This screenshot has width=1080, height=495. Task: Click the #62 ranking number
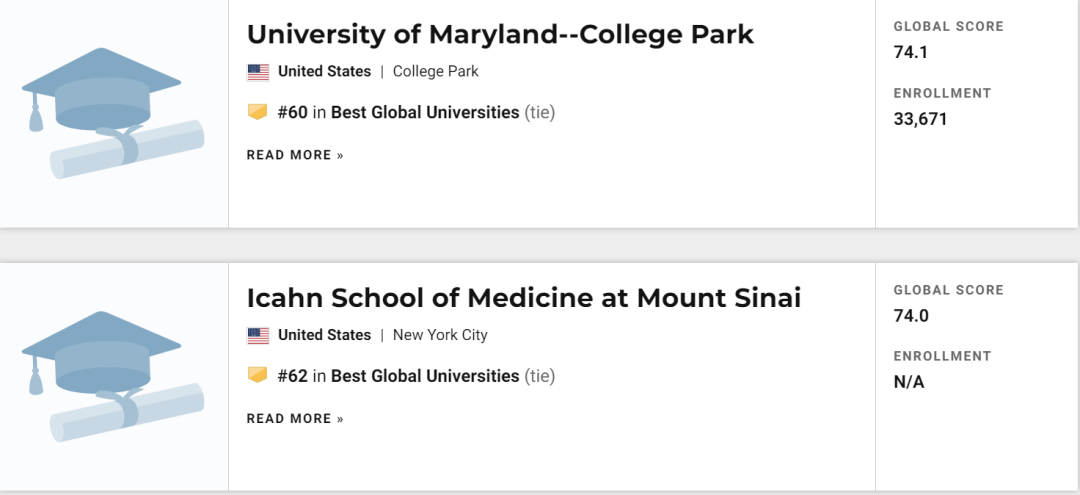tap(292, 376)
